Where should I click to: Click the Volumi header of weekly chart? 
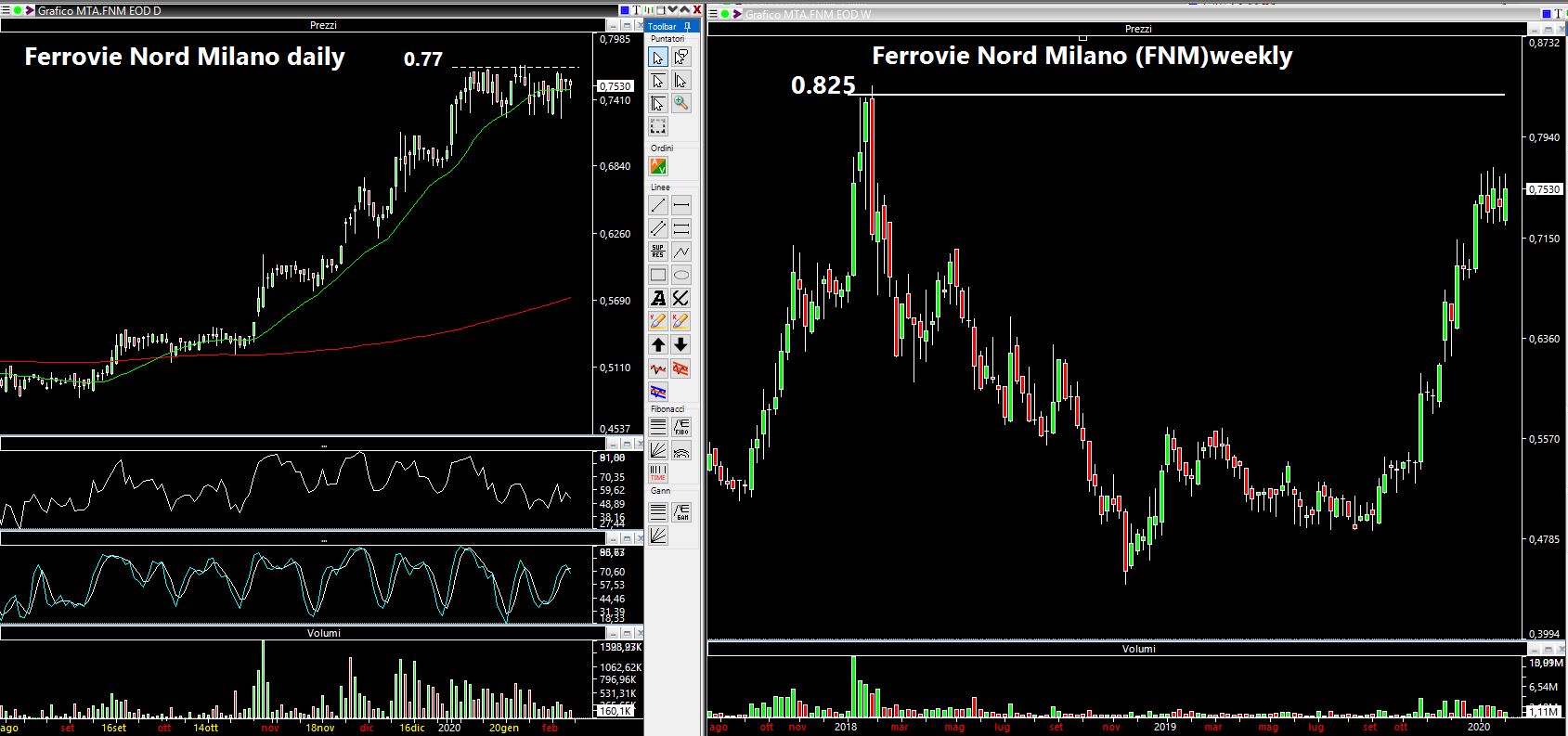1138,649
